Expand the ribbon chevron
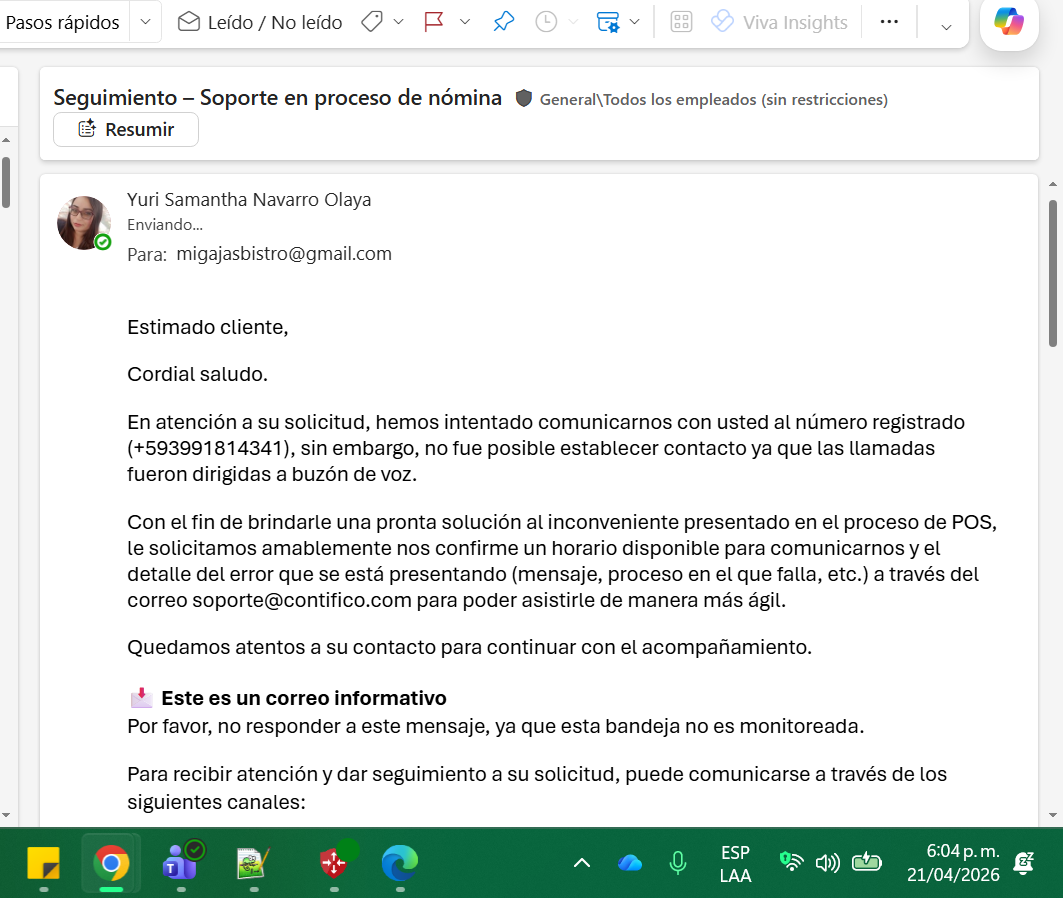The width and height of the screenshot is (1063, 898). 946,27
